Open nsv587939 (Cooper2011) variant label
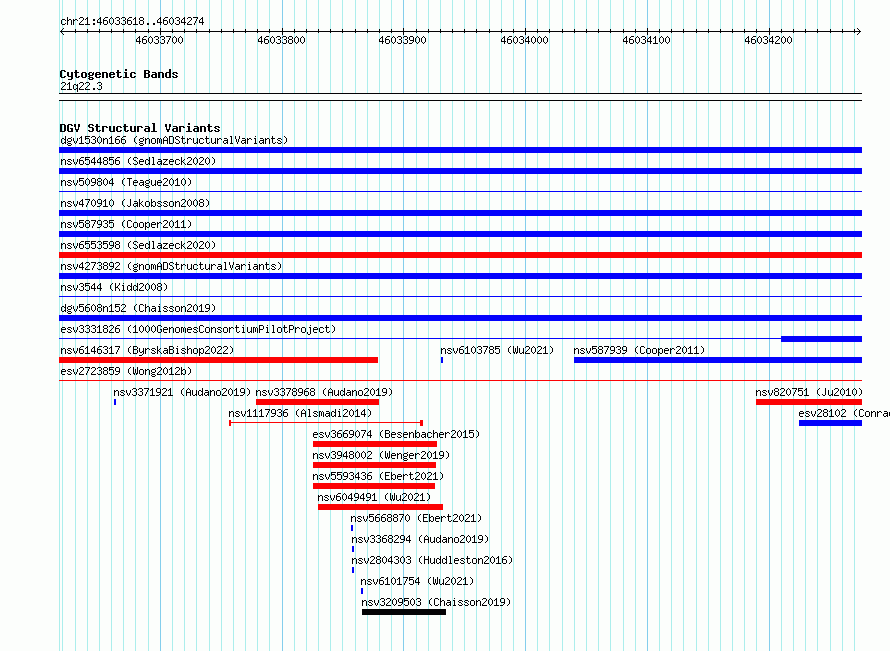 (x=639, y=350)
